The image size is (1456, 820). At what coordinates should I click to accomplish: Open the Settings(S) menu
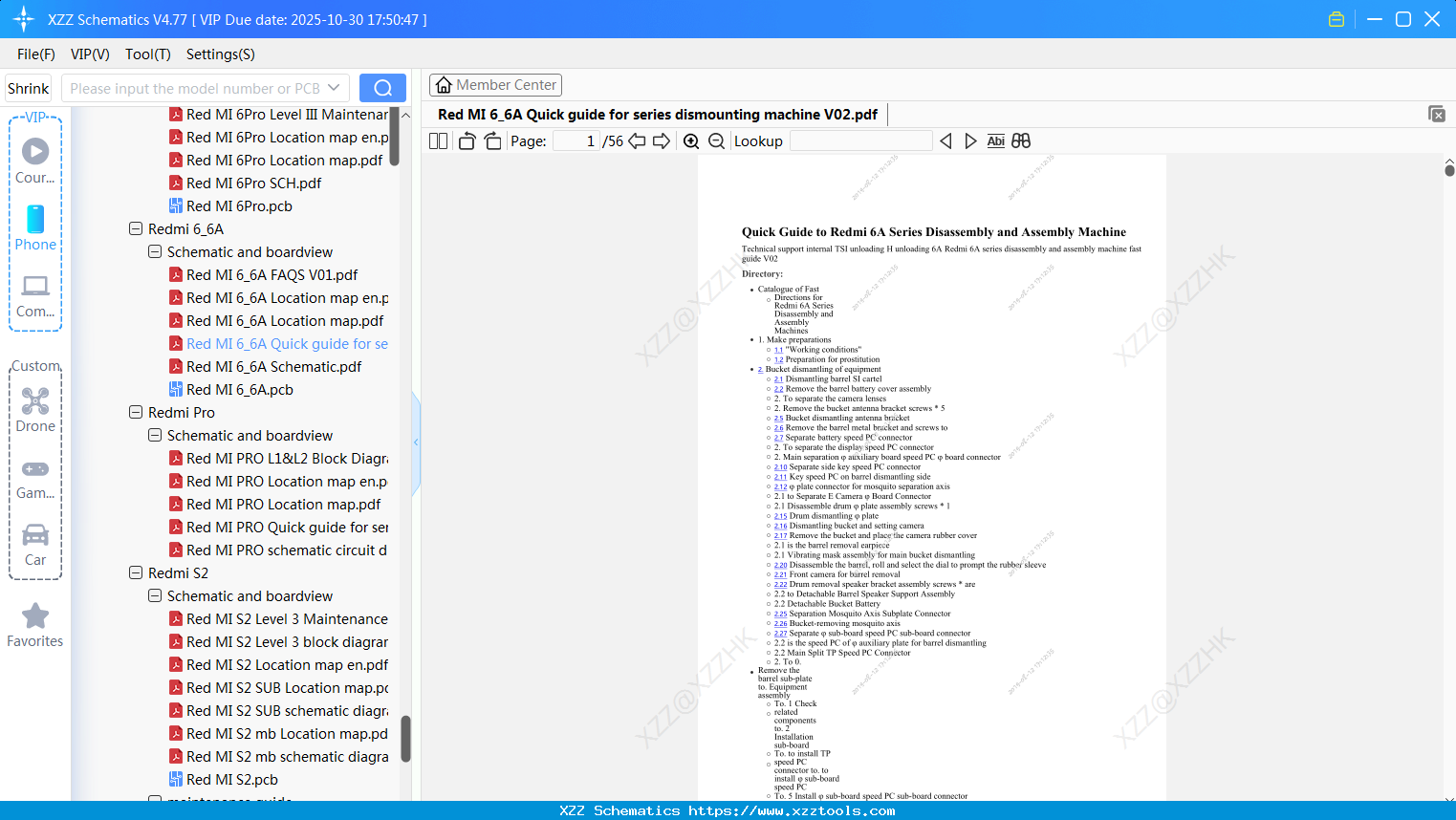tap(221, 54)
